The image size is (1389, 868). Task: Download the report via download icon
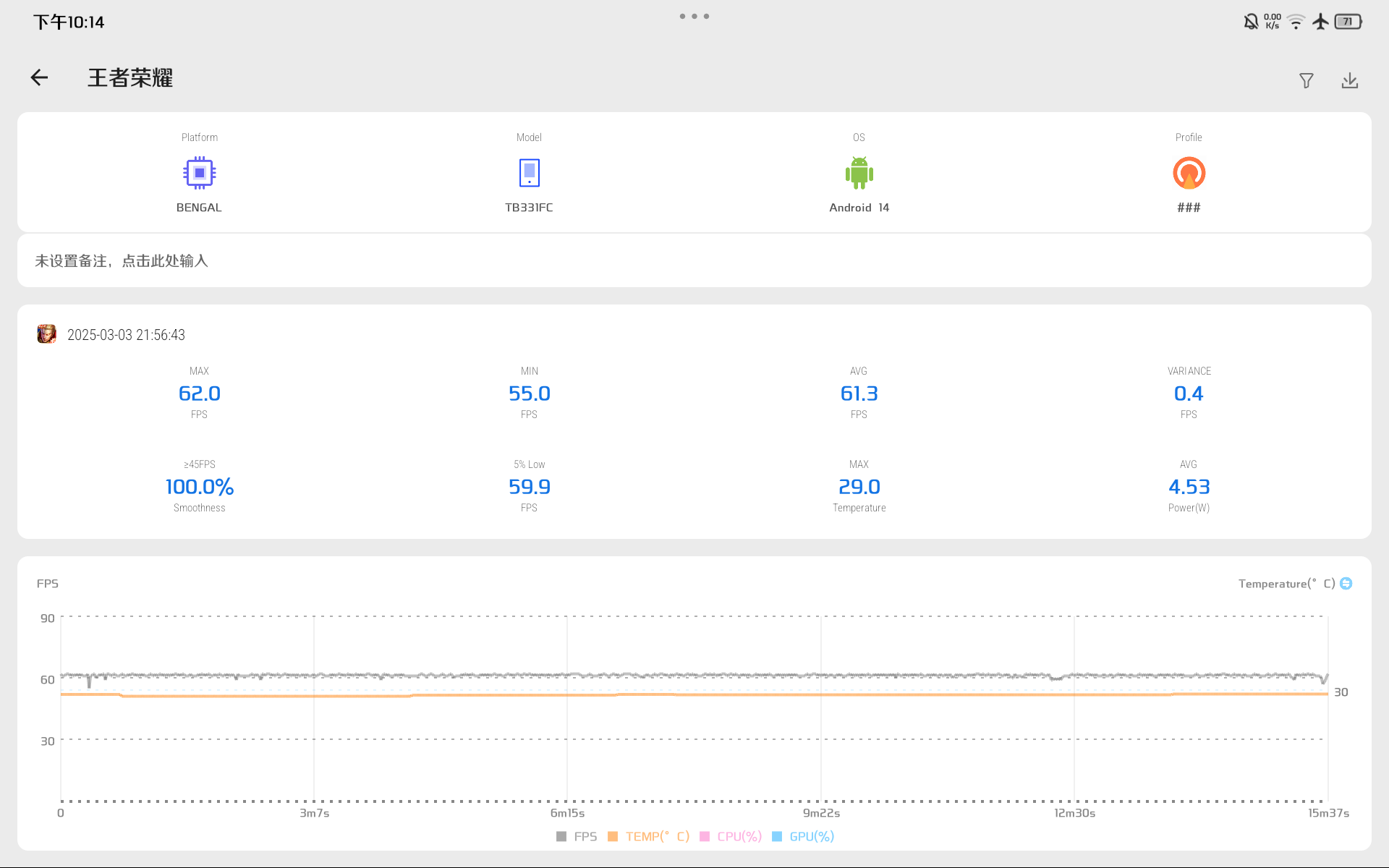1349,80
